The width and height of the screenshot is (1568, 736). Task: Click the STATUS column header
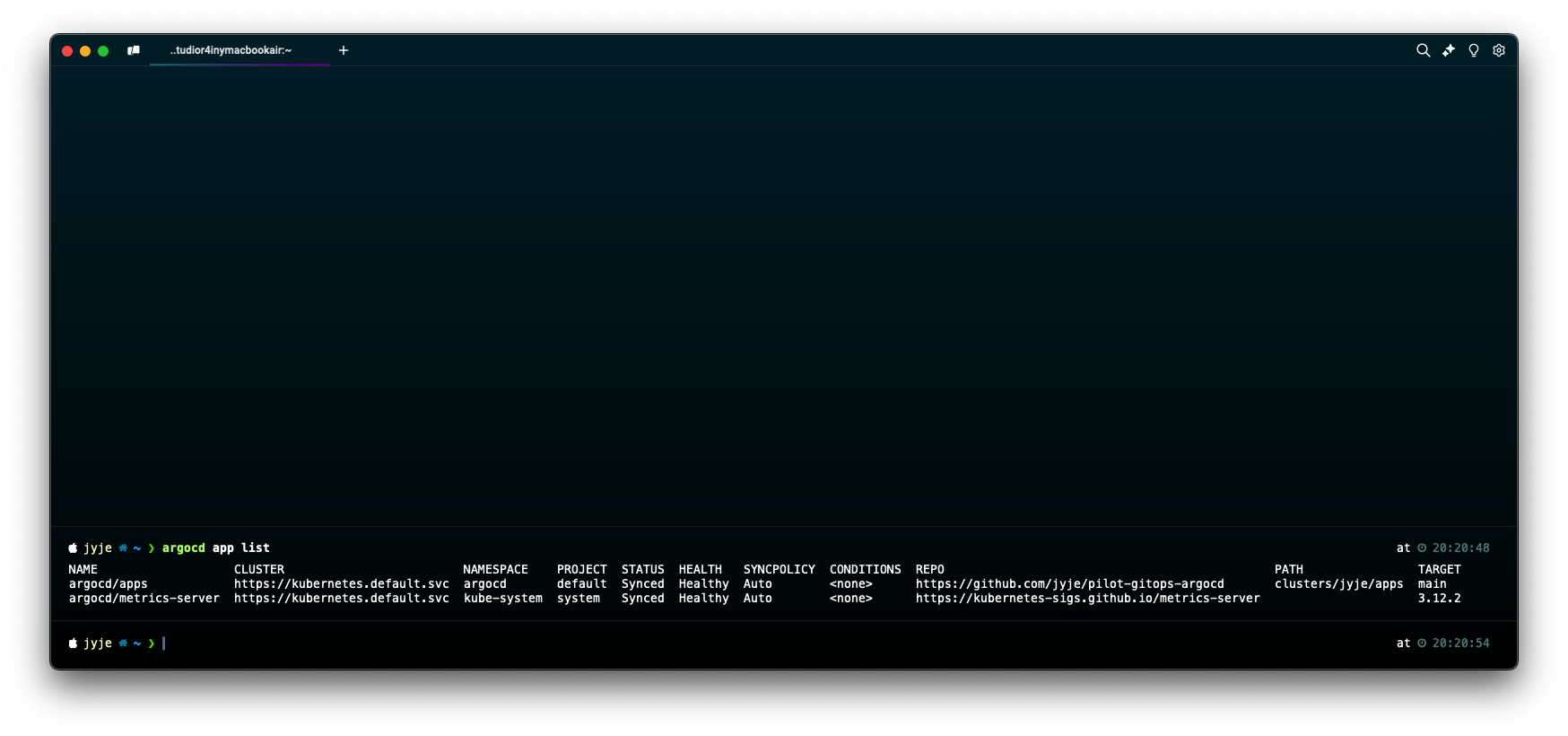click(x=643, y=569)
